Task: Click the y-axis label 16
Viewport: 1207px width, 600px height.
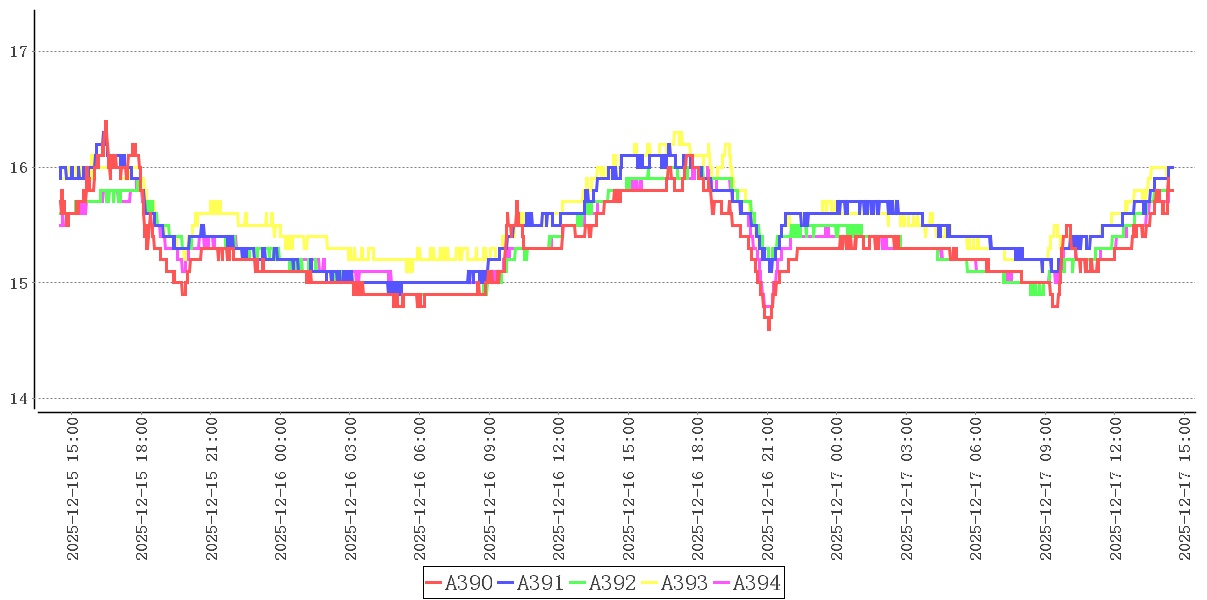Action: click(17, 167)
